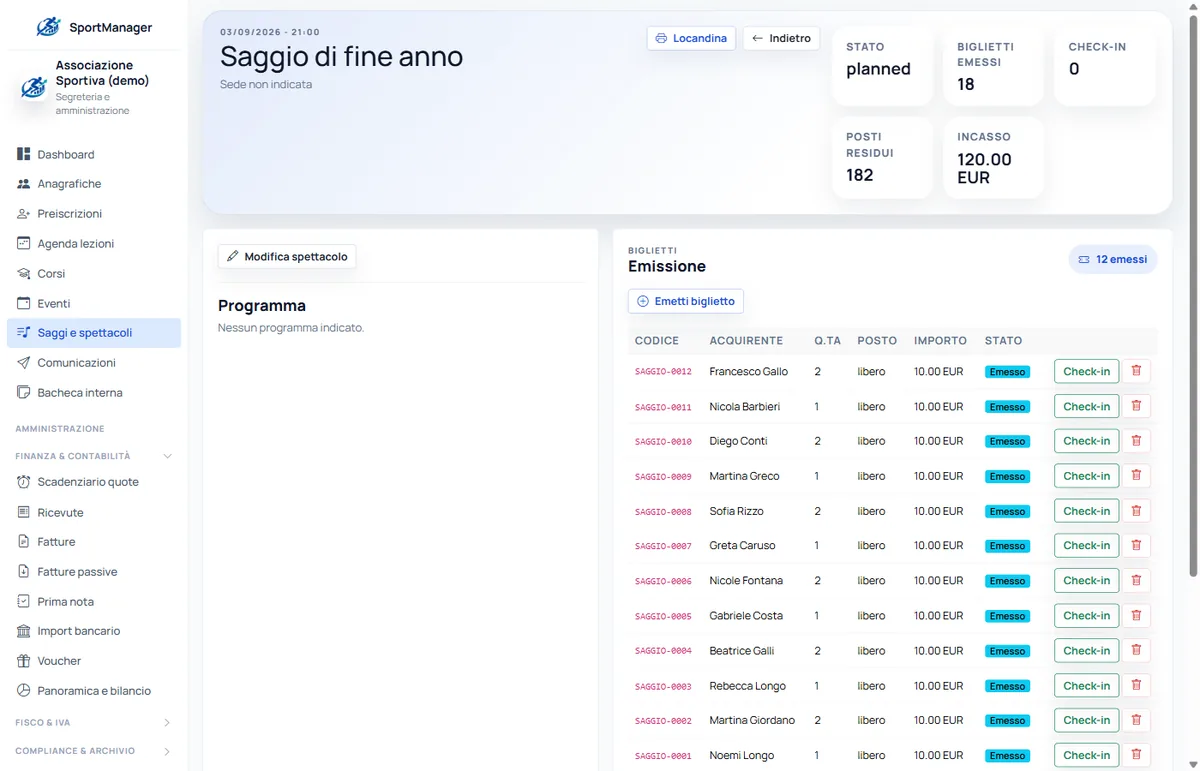Go to Scadenziario quote
Viewport: 1200px width, 771px height.
pyautogui.click(x=94, y=482)
